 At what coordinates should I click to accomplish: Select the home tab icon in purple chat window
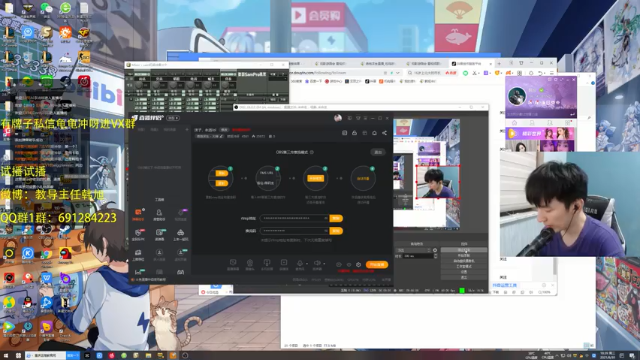[514, 123]
